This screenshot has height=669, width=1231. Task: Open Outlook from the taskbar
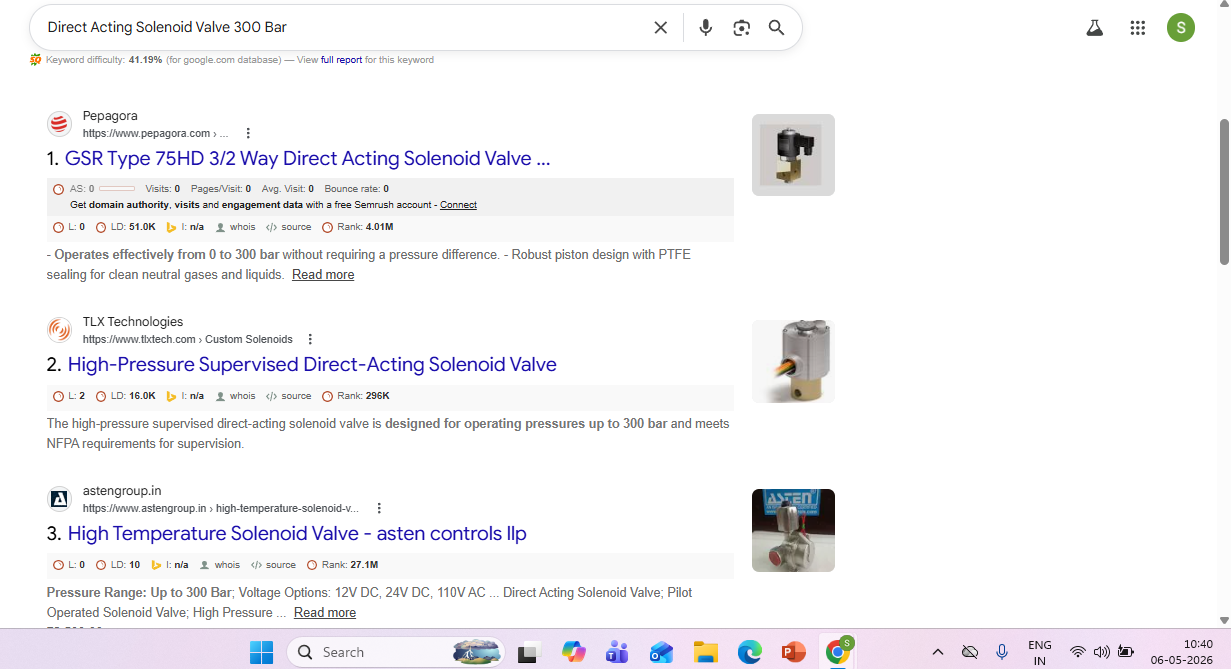coord(661,652)
